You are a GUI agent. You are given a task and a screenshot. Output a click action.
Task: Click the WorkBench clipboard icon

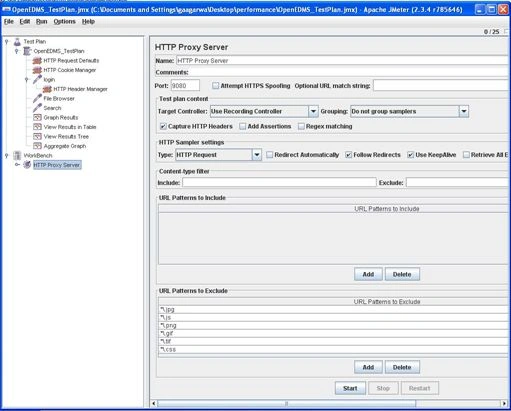(x=17, y=156)
